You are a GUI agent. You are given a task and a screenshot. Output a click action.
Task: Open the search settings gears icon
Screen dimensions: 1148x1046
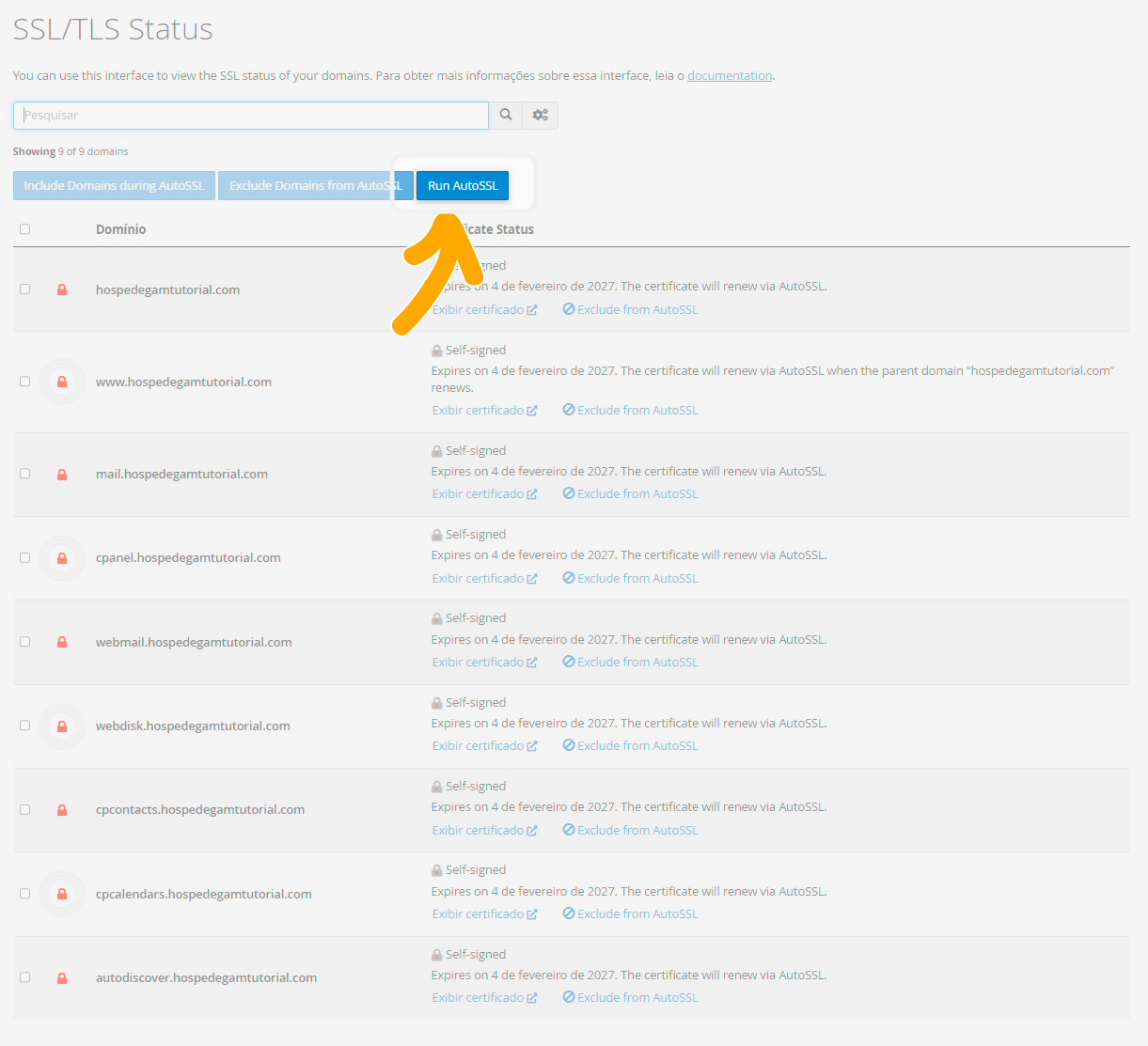[x=540, y=115]
